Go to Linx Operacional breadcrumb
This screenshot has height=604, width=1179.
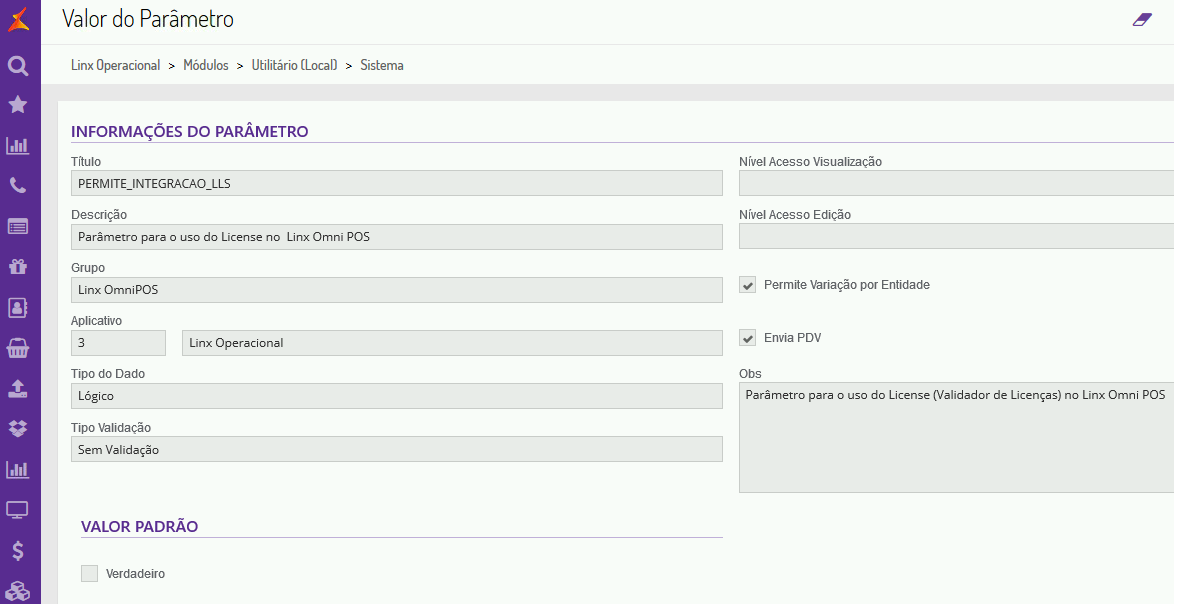[115, 65]
